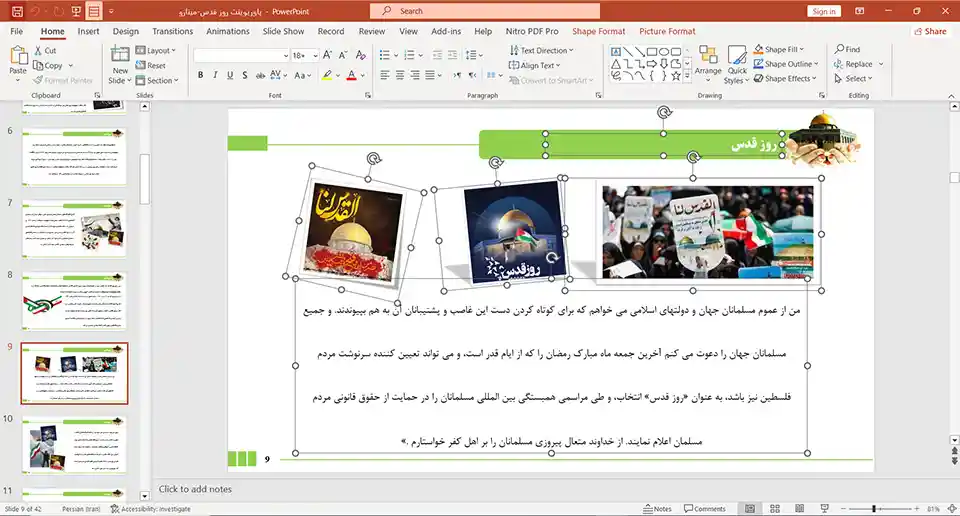Click the rotate handle above the left picture
The height and width of the screenshot is (516, 960).
coord(373,159)
